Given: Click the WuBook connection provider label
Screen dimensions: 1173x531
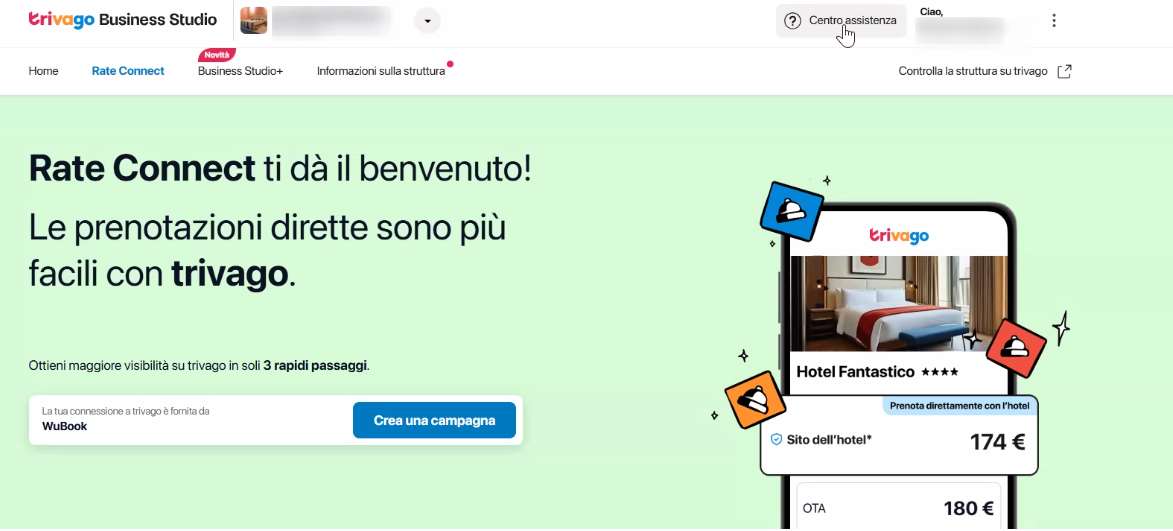Looking at the screenshot, I should (64, 426).
